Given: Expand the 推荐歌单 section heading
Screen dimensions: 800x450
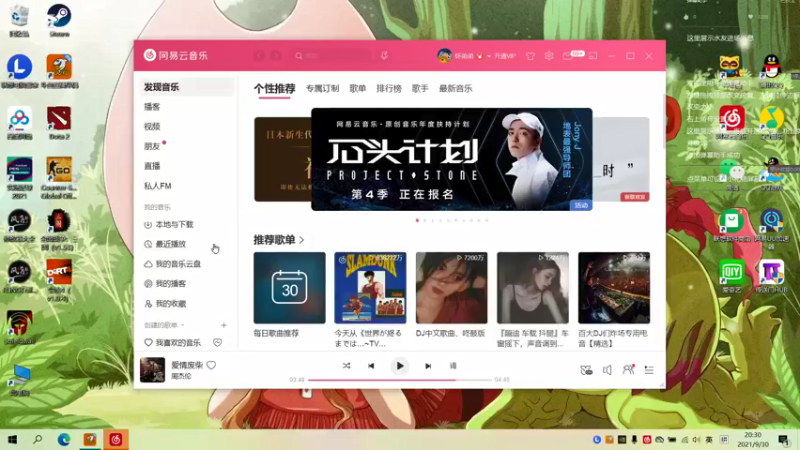Looking at the screenshot, I should 279,240.
